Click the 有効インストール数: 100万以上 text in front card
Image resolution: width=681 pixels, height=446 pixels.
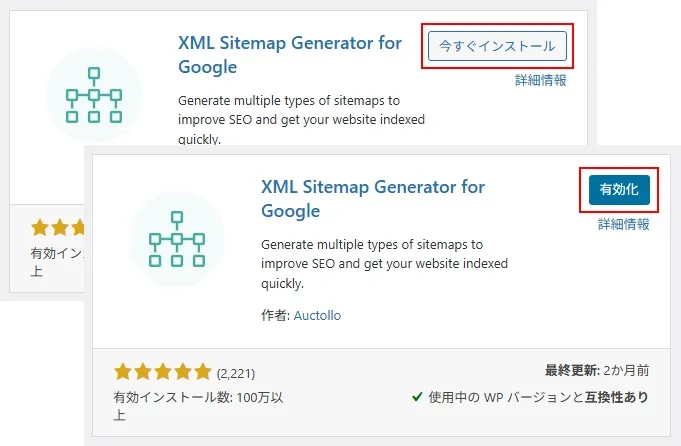198,404
